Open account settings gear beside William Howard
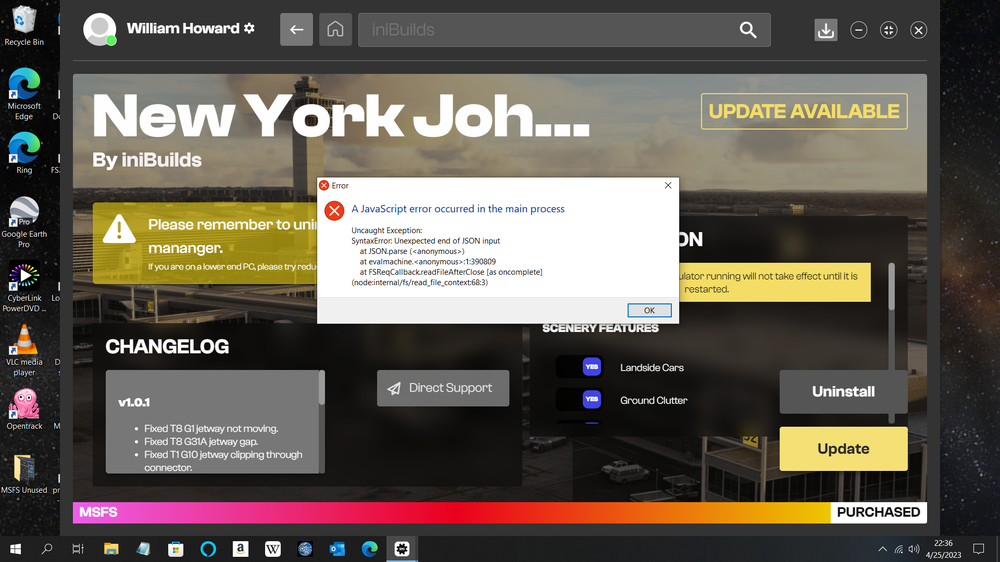1000x562 pixels. [x=249, y=28]
